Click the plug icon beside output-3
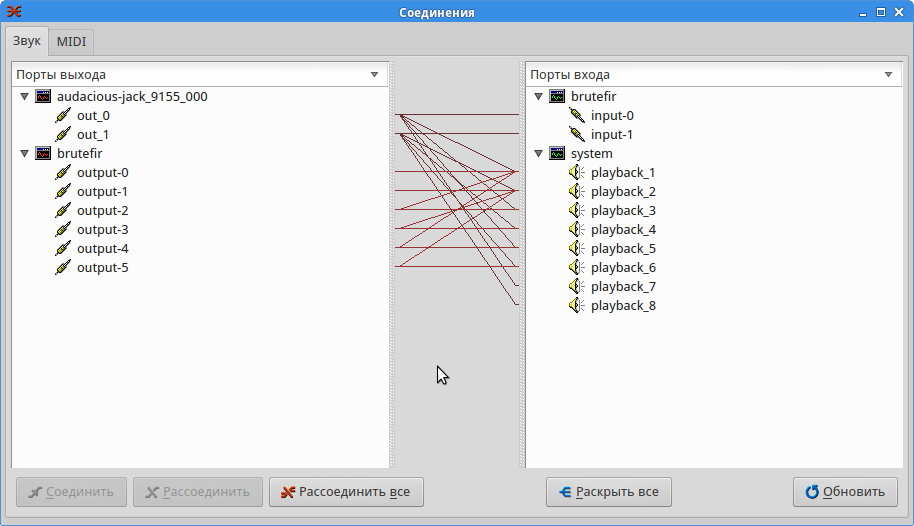 63,230
